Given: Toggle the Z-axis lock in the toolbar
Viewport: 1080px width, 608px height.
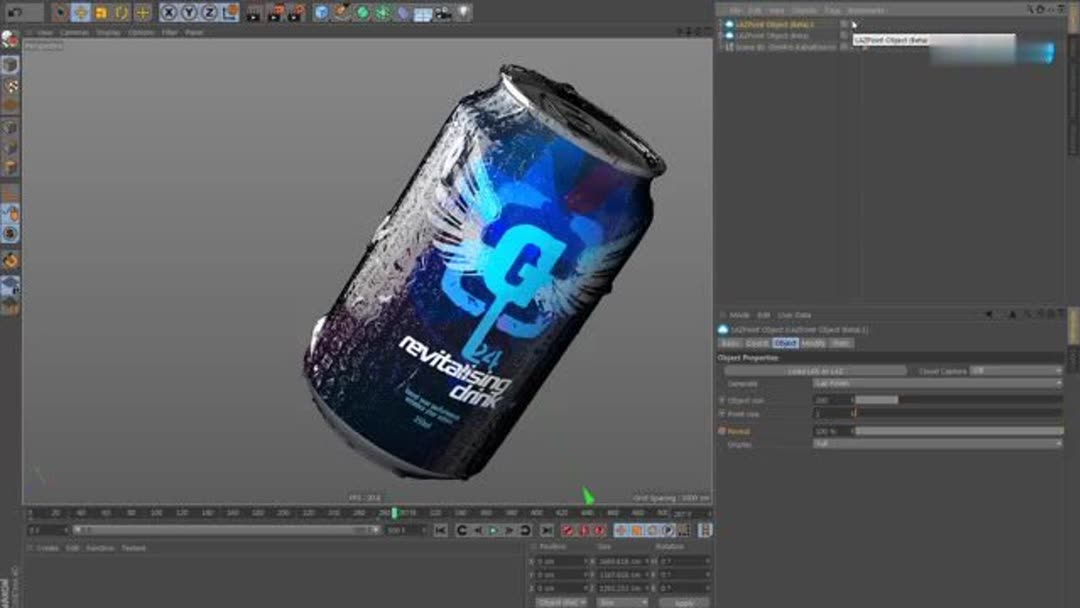Looking at the screenshot, I should tap(210, 13).
